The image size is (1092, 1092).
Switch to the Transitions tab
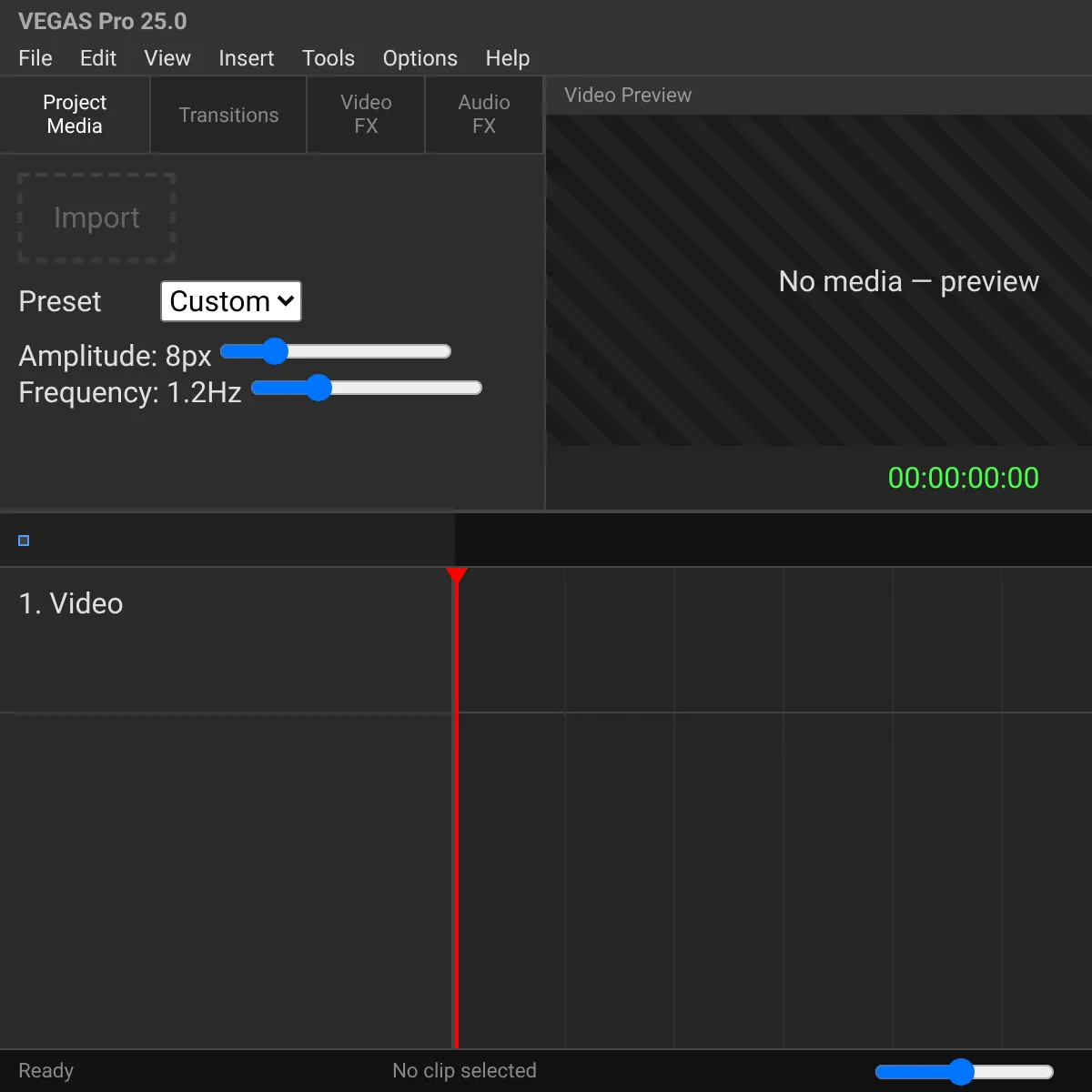click(x=228, y=115)
